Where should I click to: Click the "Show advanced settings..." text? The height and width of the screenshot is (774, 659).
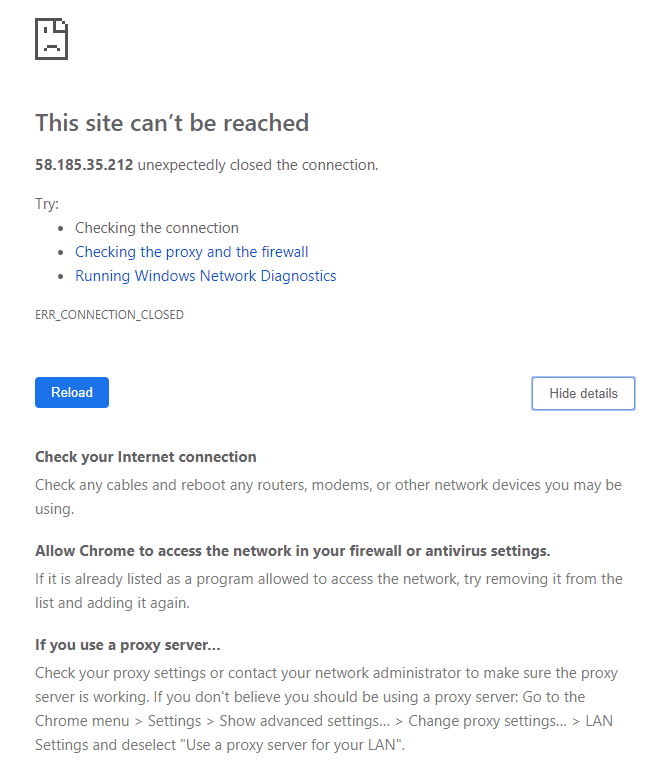coord(305,721)
